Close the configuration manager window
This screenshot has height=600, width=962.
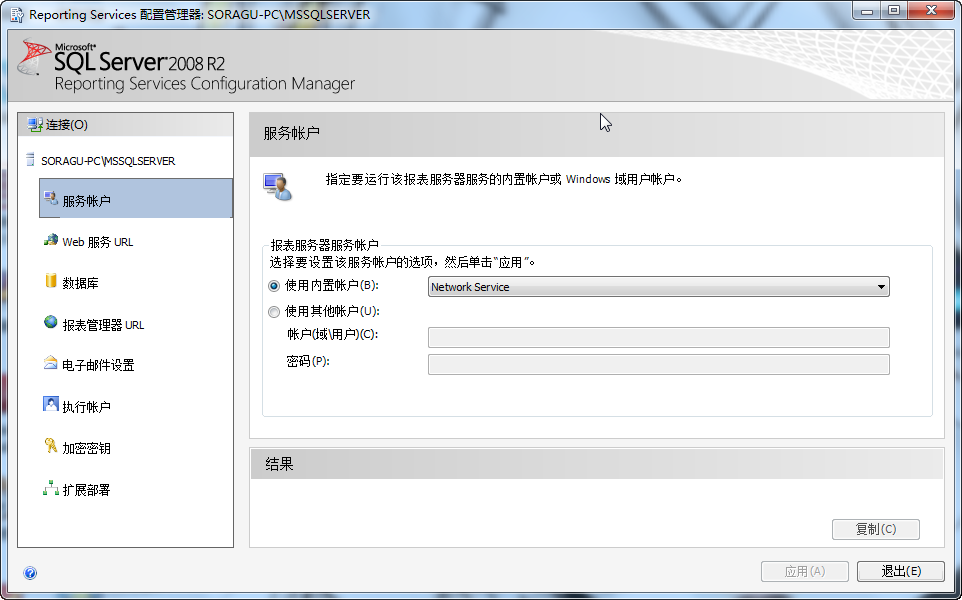tap(931, 10)
